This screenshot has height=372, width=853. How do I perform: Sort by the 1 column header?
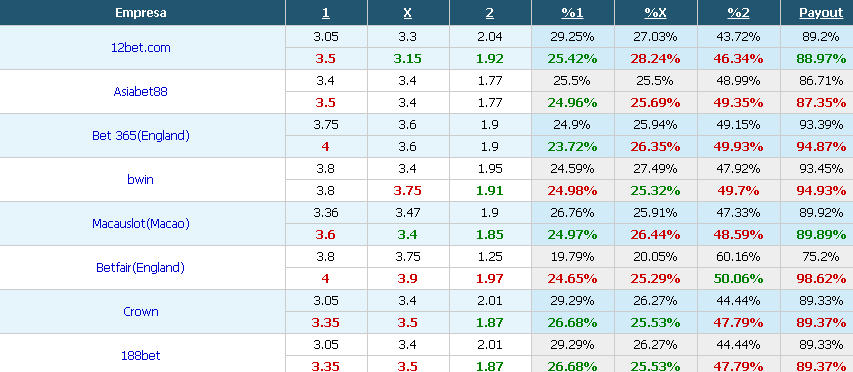[x=325, y=13]
